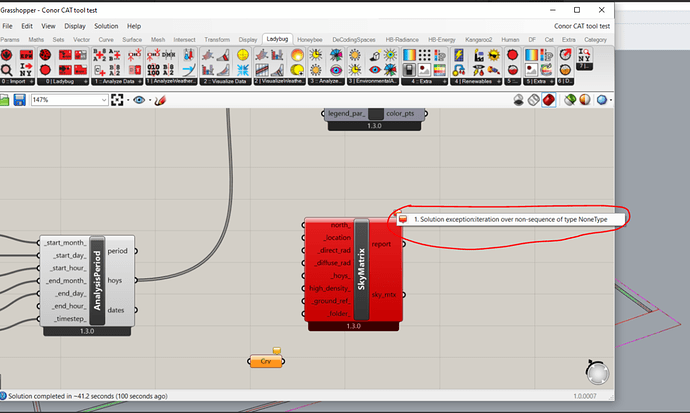Click the Conor CAT tool test document name

(x=580, y=25)
